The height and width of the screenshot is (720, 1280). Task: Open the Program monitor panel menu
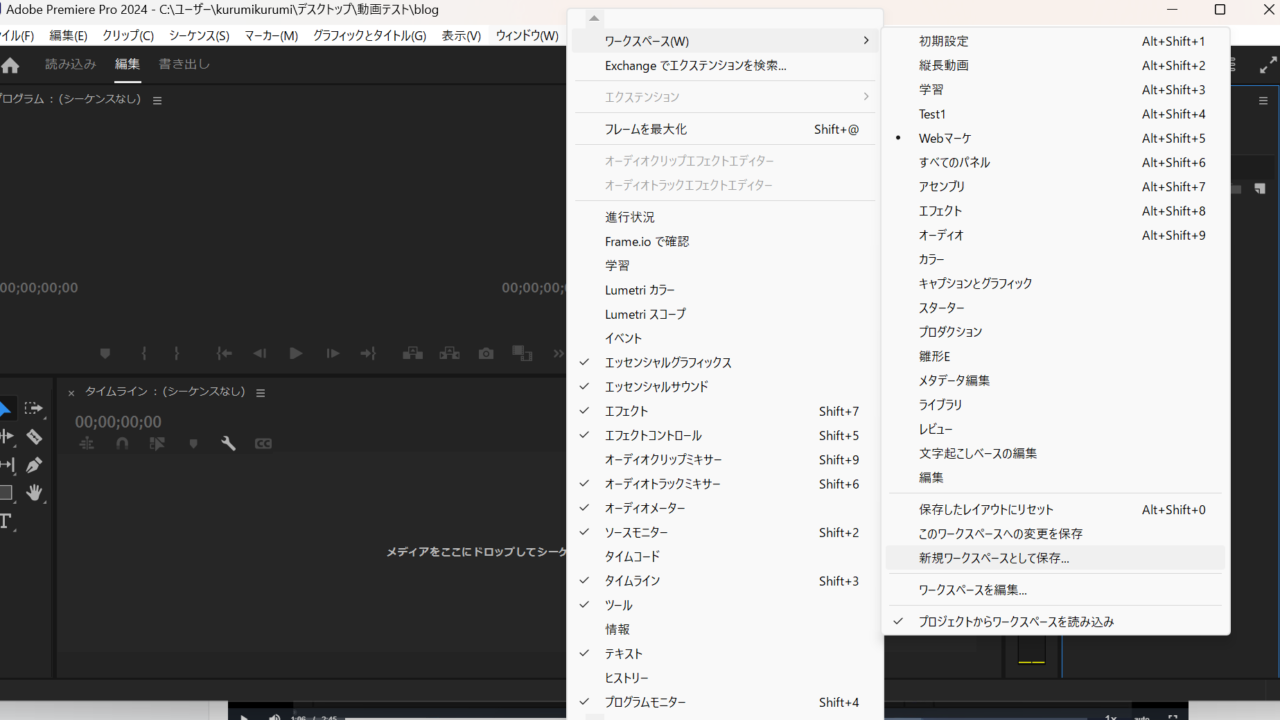tap(157, 100)
